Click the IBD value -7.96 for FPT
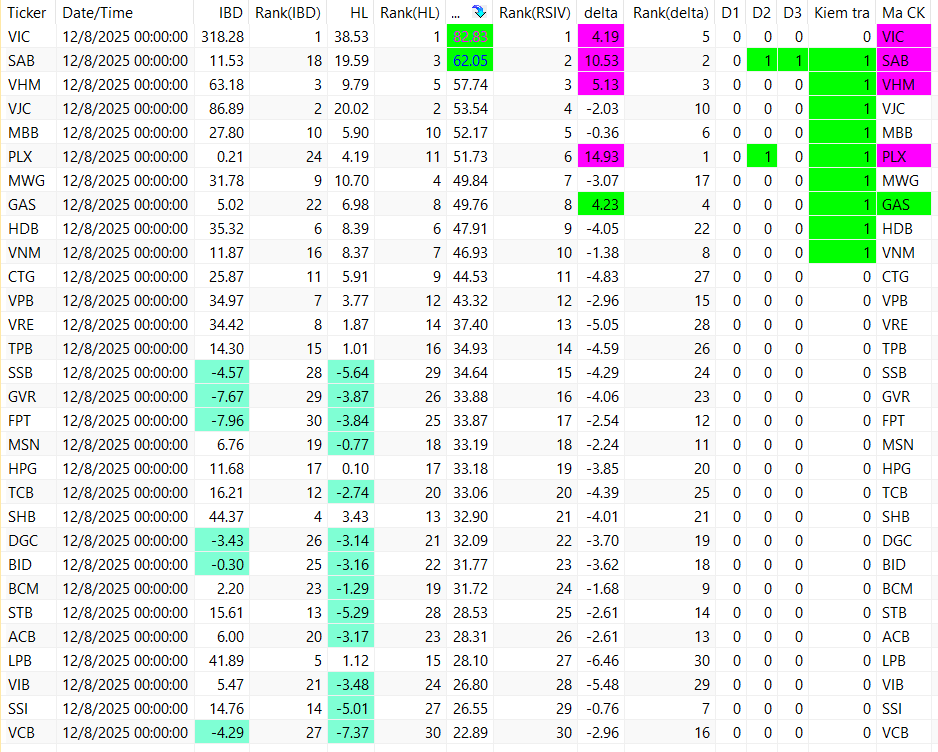Image resolution: width=938 pixels, height=752 pixels. 222,421
